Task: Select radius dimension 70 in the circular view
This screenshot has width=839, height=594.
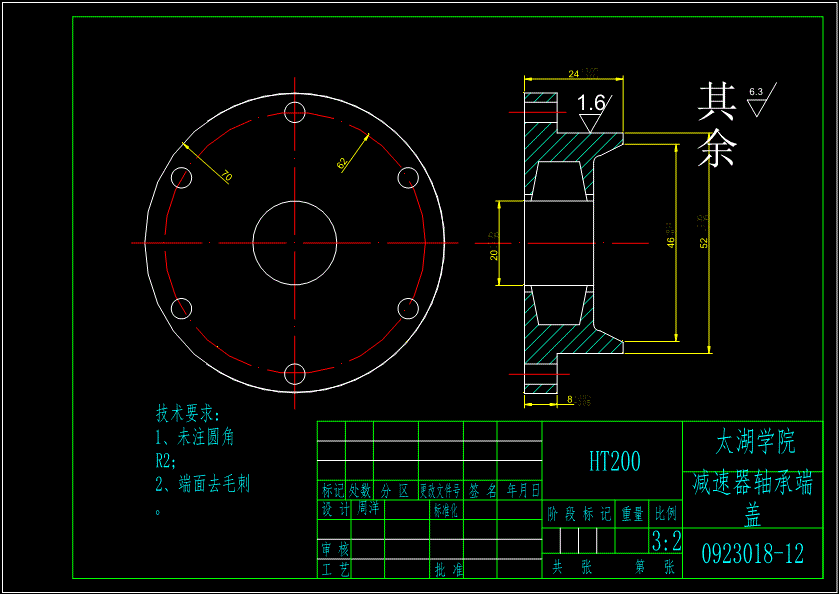Action: pyautogui.click(x=226, y=176)
